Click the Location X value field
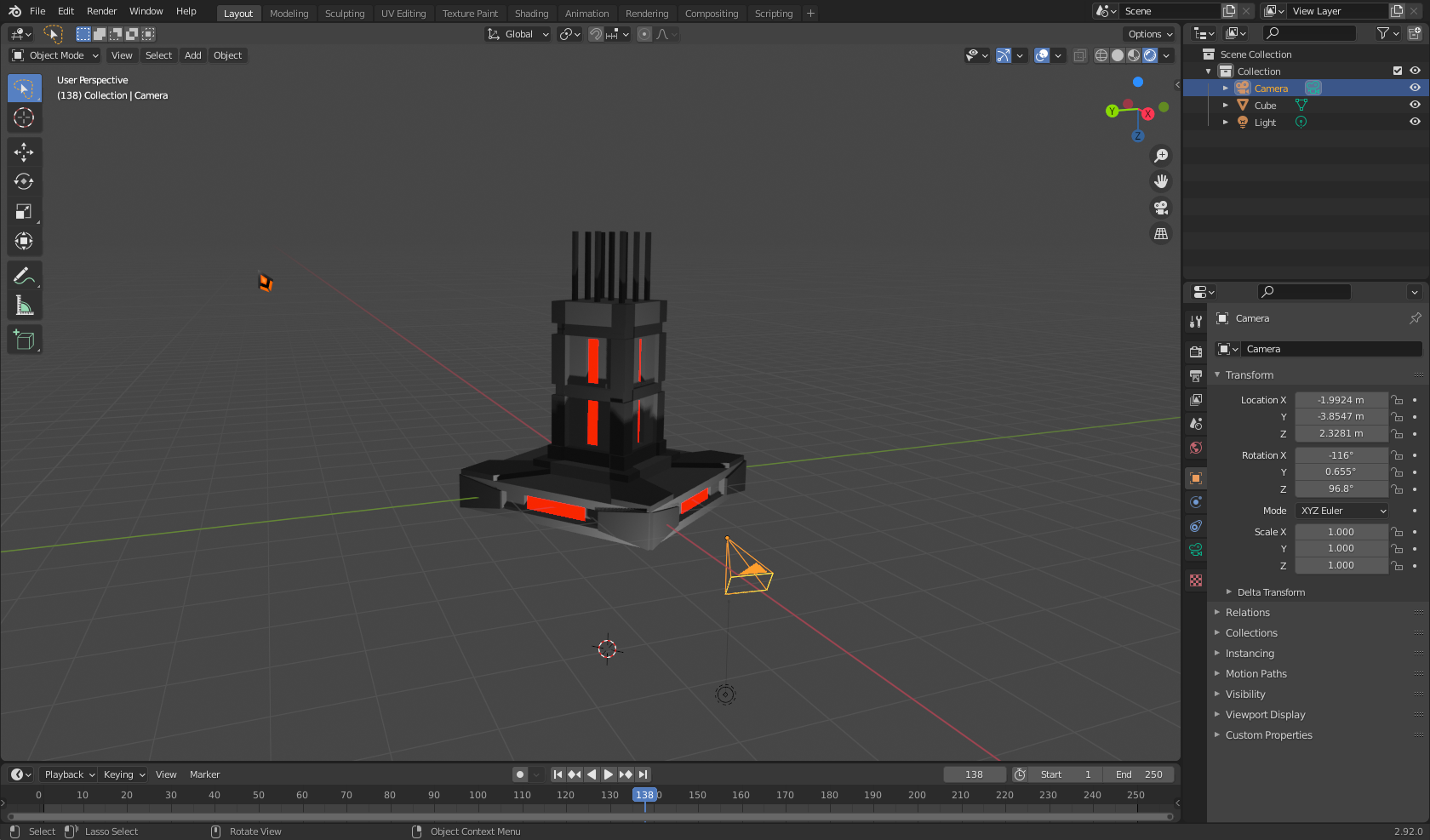This screenshot has width=1430, height=840. coord(1341,400)
